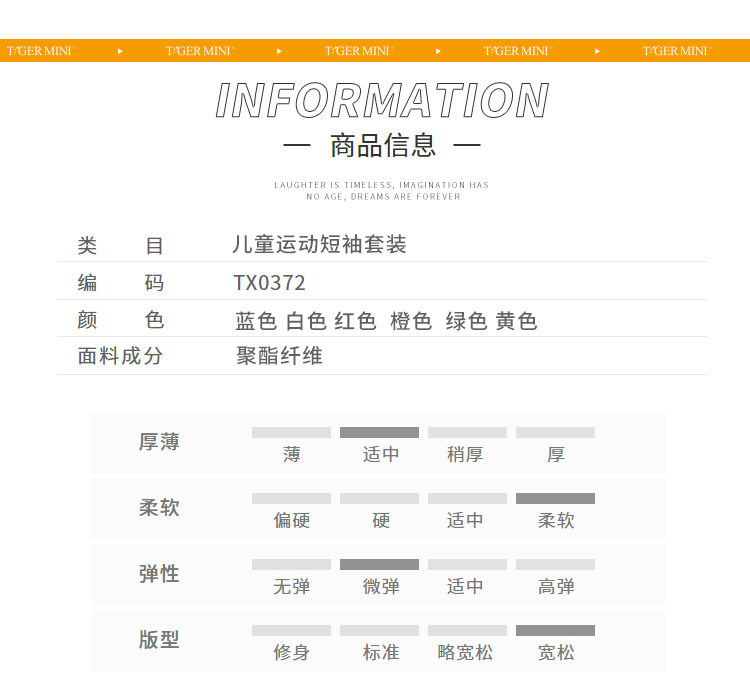The width and height of the screenshot is (750, 689).
Task: Click the highlighted 宽松 fit bar
Action: pos(555,631)
